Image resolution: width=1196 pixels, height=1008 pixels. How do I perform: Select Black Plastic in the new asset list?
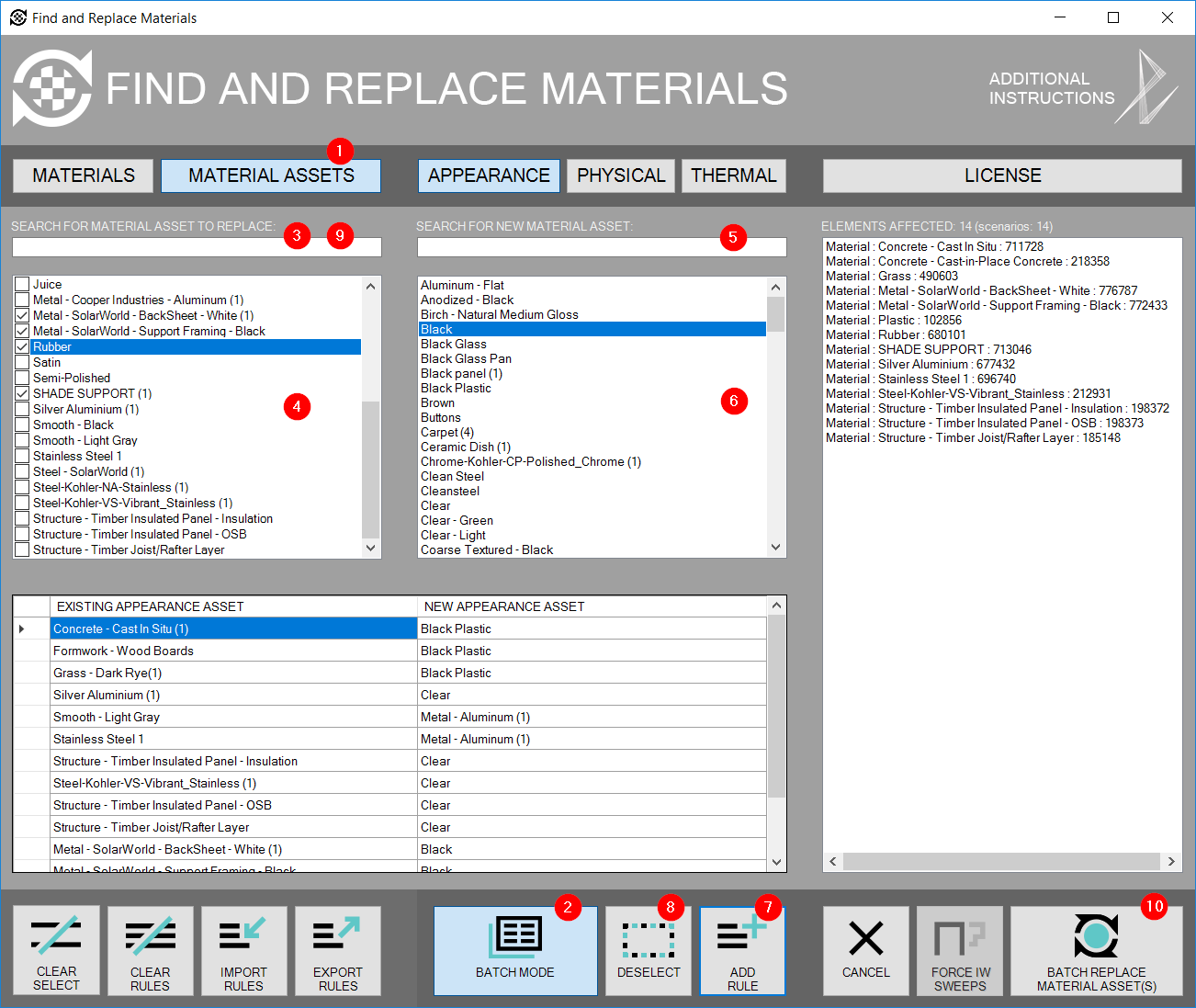pyautogui.click(x=456, y=388)
